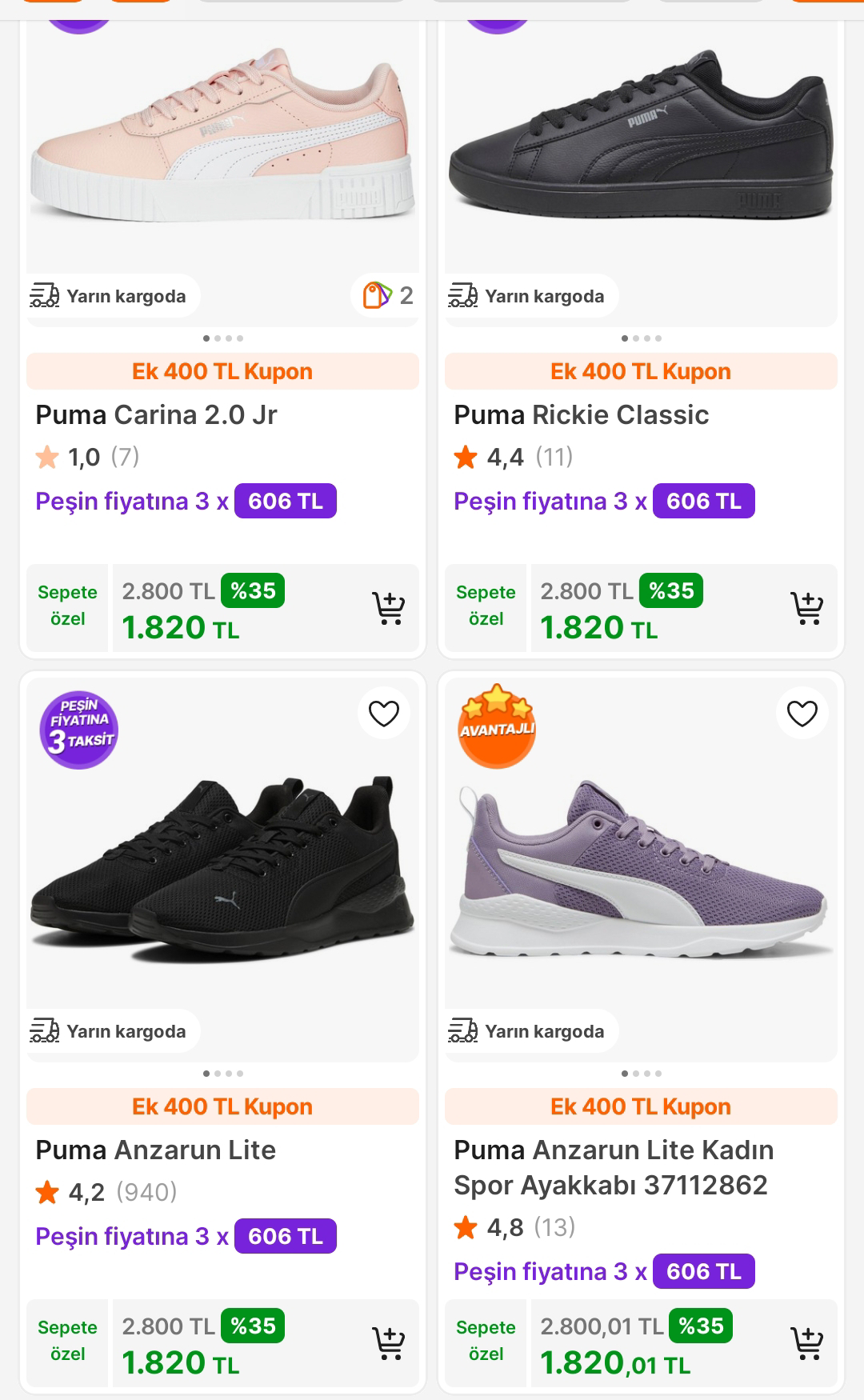
Task: Tap the Peşin Fiyatına 3 Taksit badge
Action: (78, 730)
